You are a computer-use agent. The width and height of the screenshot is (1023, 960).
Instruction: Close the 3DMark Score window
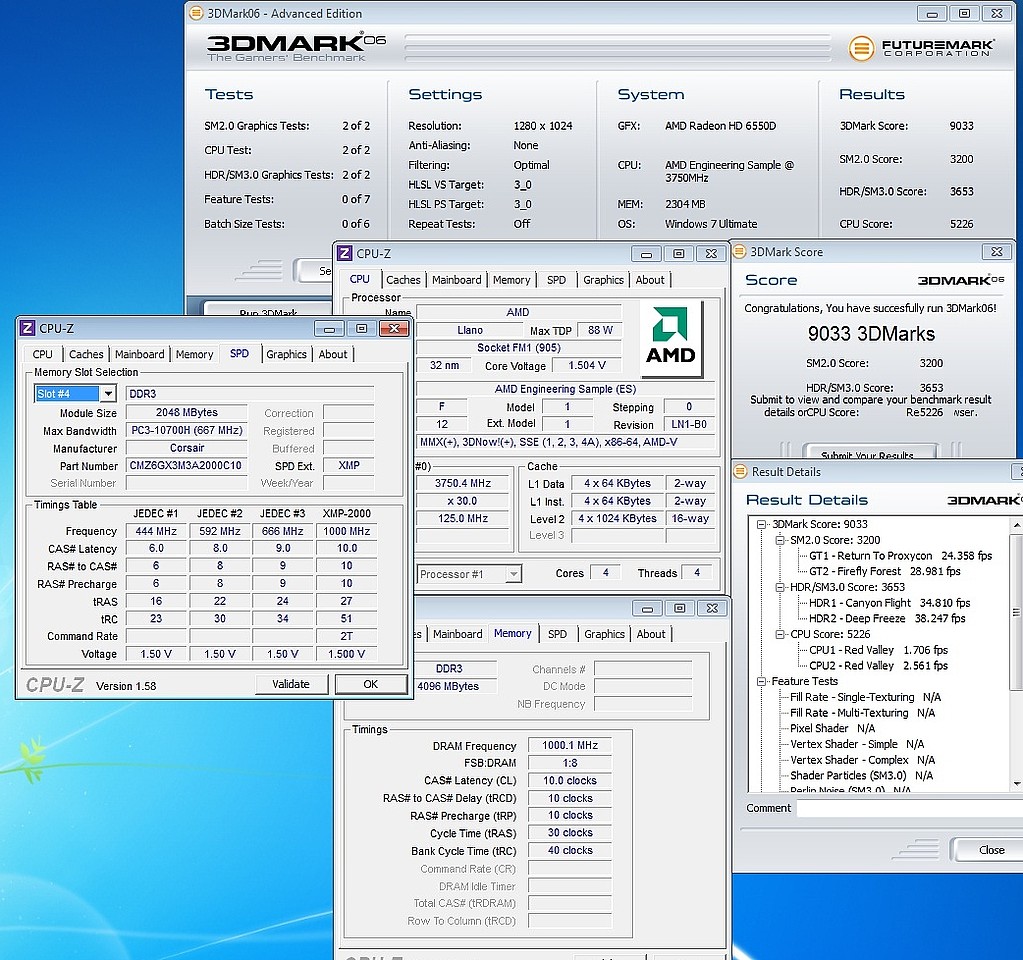tap(997, 252)
